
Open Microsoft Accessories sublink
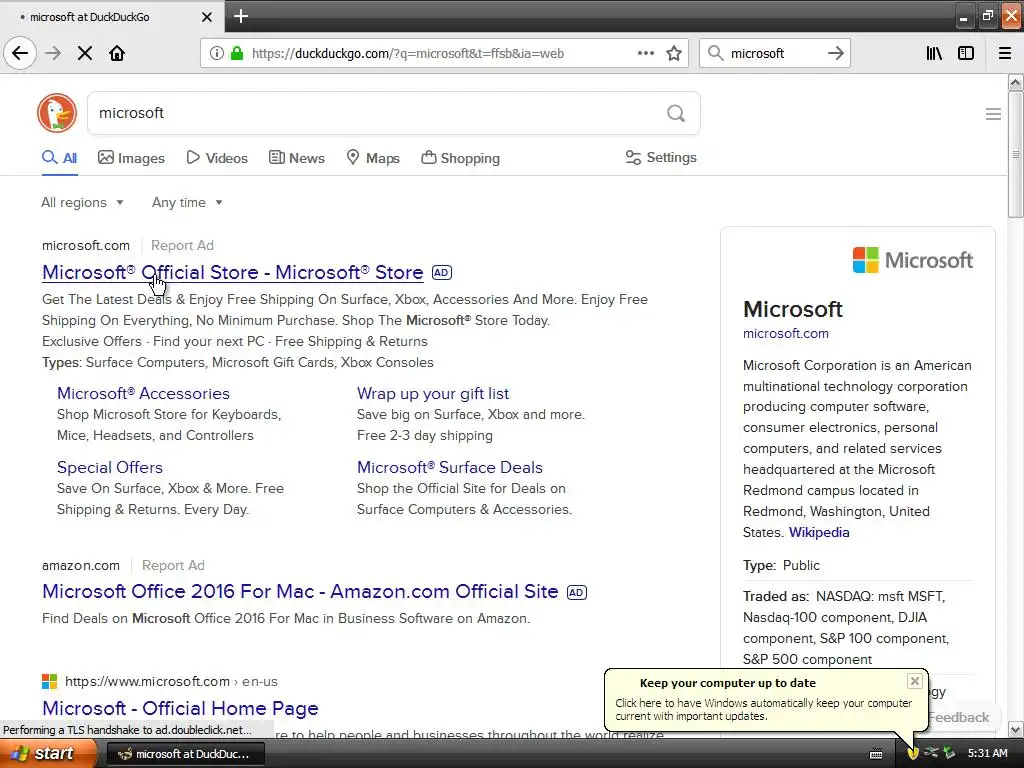[x=143, y=393]
